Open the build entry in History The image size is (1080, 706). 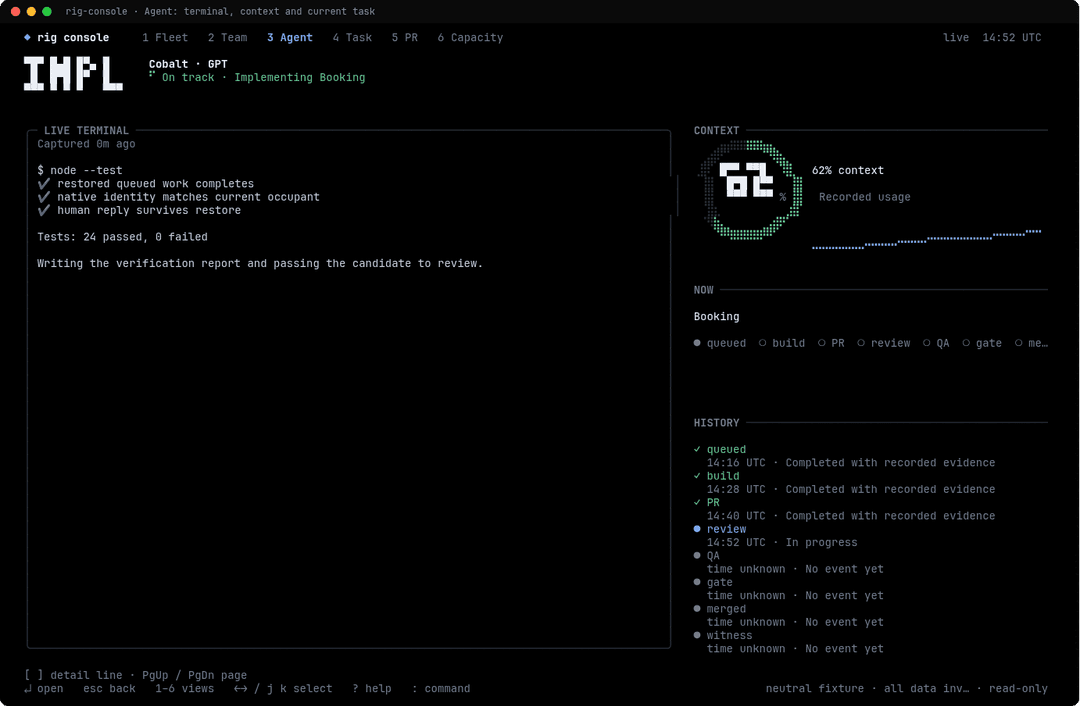tap(723, 476)
